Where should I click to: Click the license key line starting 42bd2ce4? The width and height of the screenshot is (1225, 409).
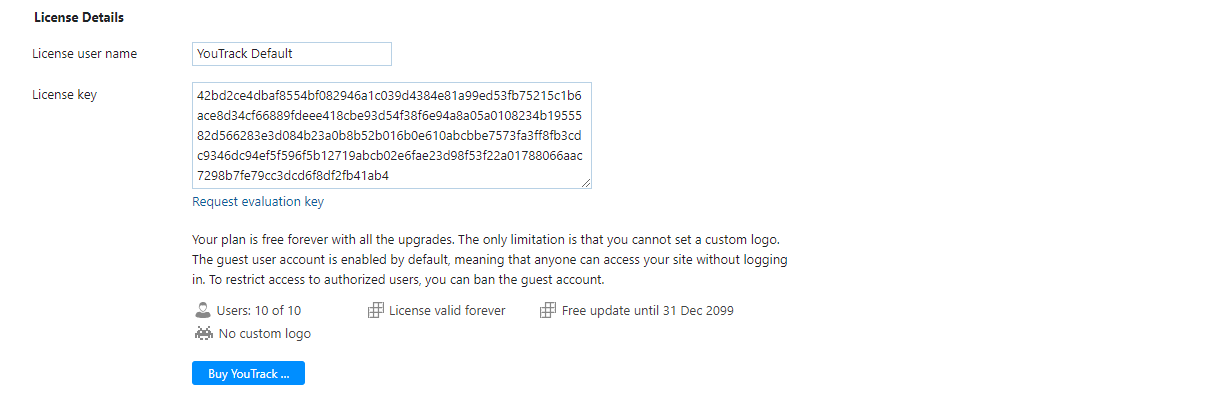pos(389,96)
